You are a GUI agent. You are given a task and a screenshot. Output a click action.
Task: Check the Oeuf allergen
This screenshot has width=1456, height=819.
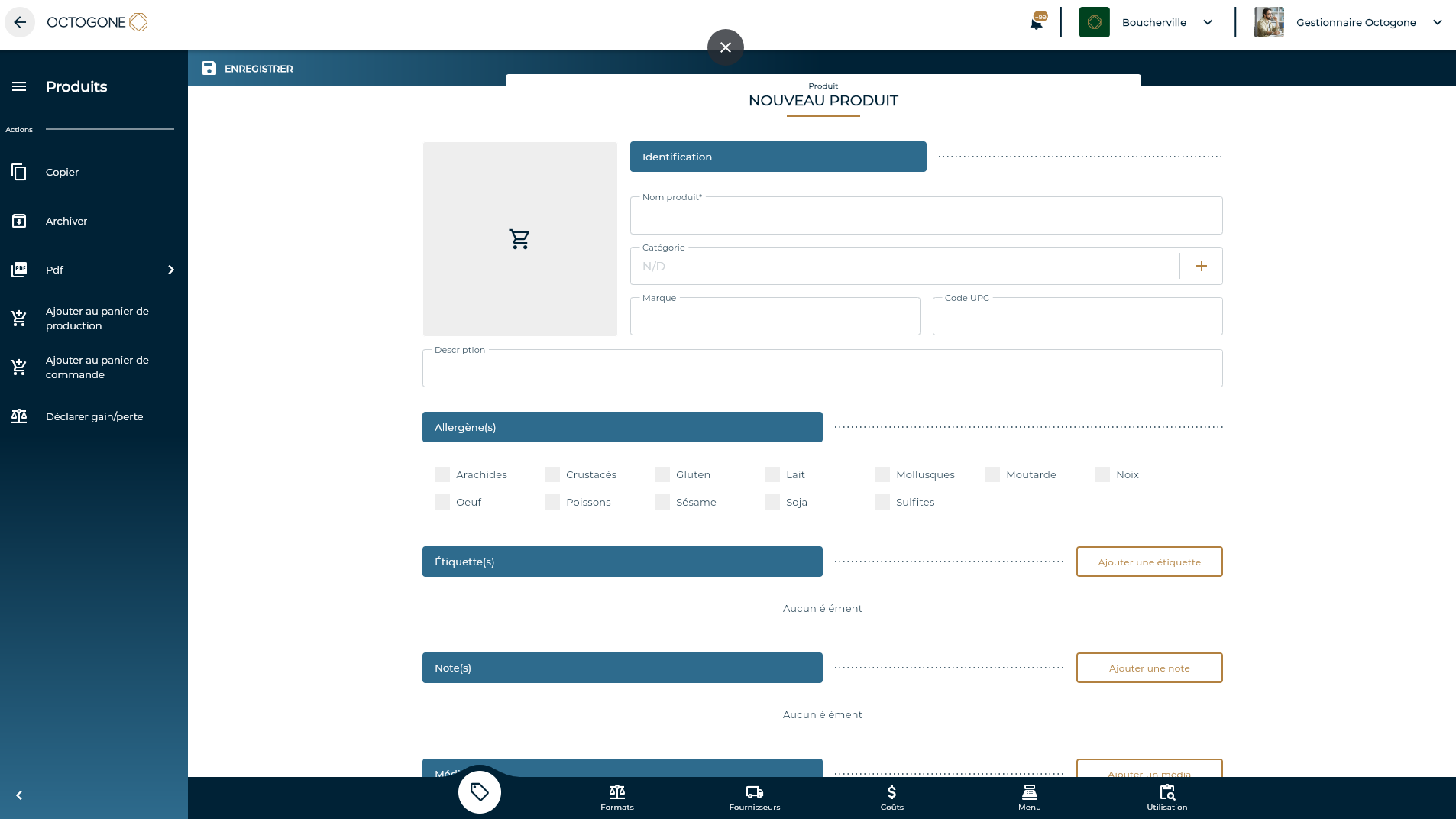click(442, 502)
